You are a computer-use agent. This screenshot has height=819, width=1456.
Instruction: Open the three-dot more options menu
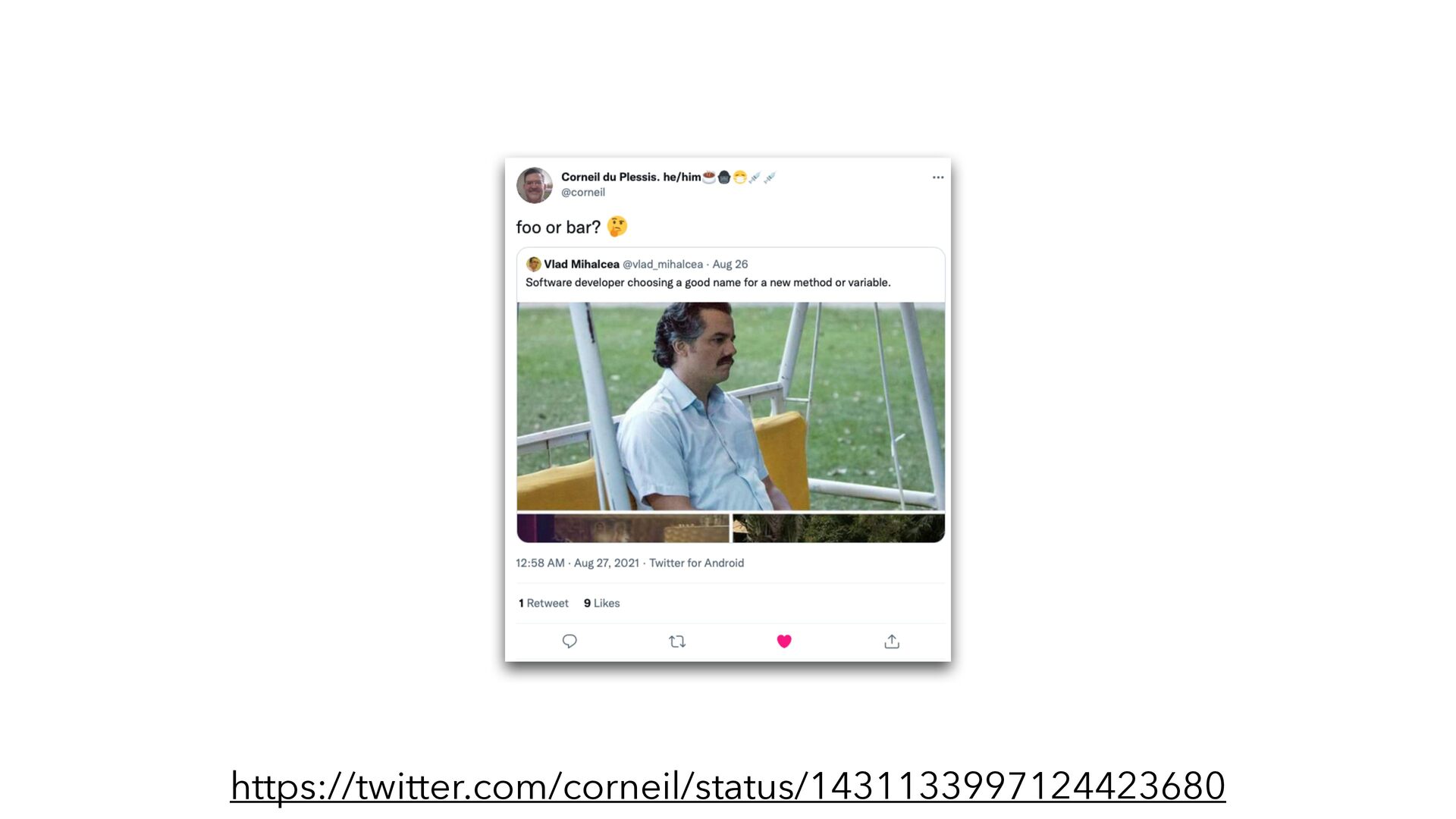tap(938, 177)
